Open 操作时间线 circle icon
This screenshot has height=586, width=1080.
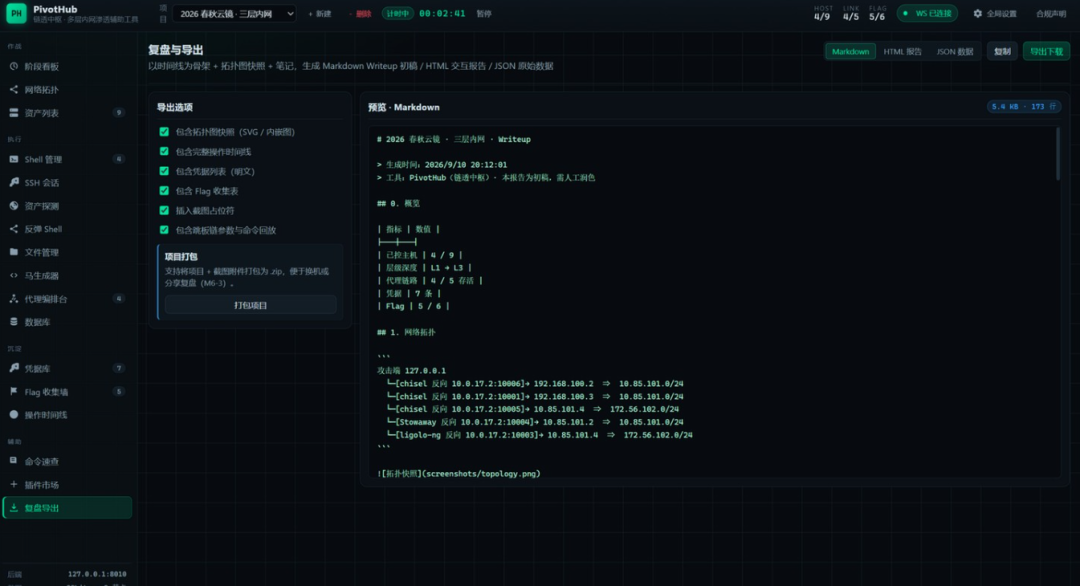pos(14,415)
